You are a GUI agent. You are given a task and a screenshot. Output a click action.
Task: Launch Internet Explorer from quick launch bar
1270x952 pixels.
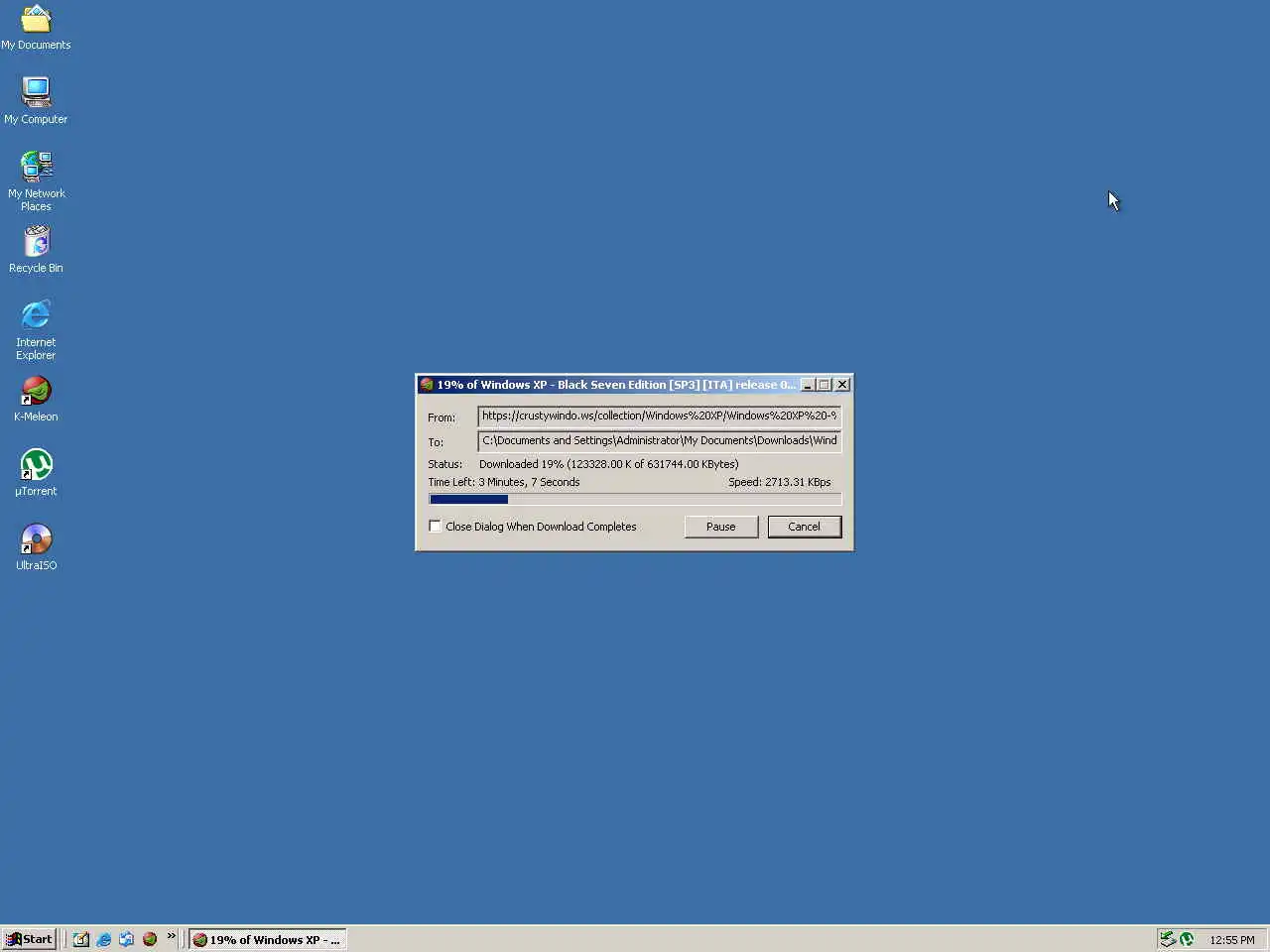(x=104, y=939)
